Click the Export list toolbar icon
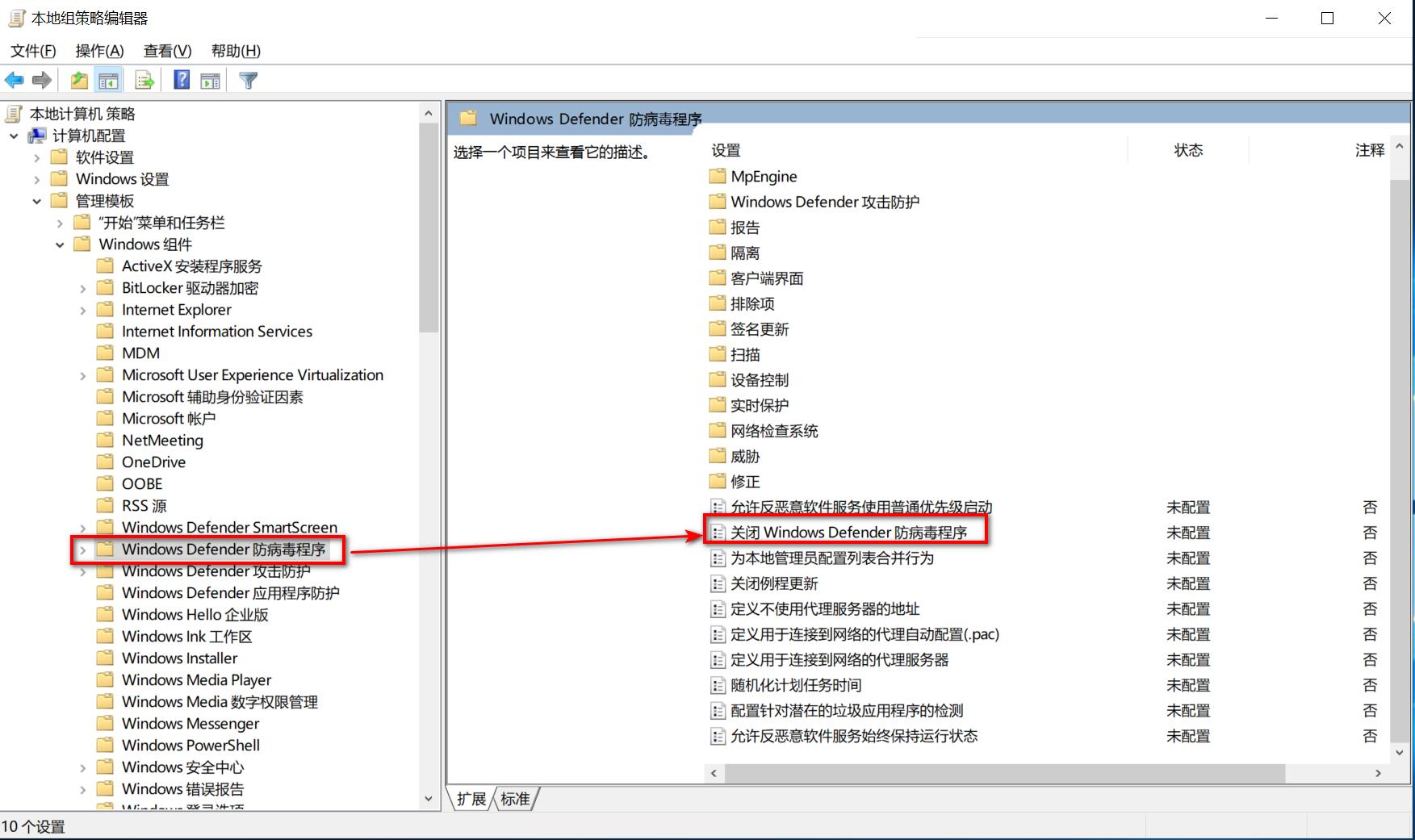This screenshot has width=1415, height=840. [x=144, y=81]
